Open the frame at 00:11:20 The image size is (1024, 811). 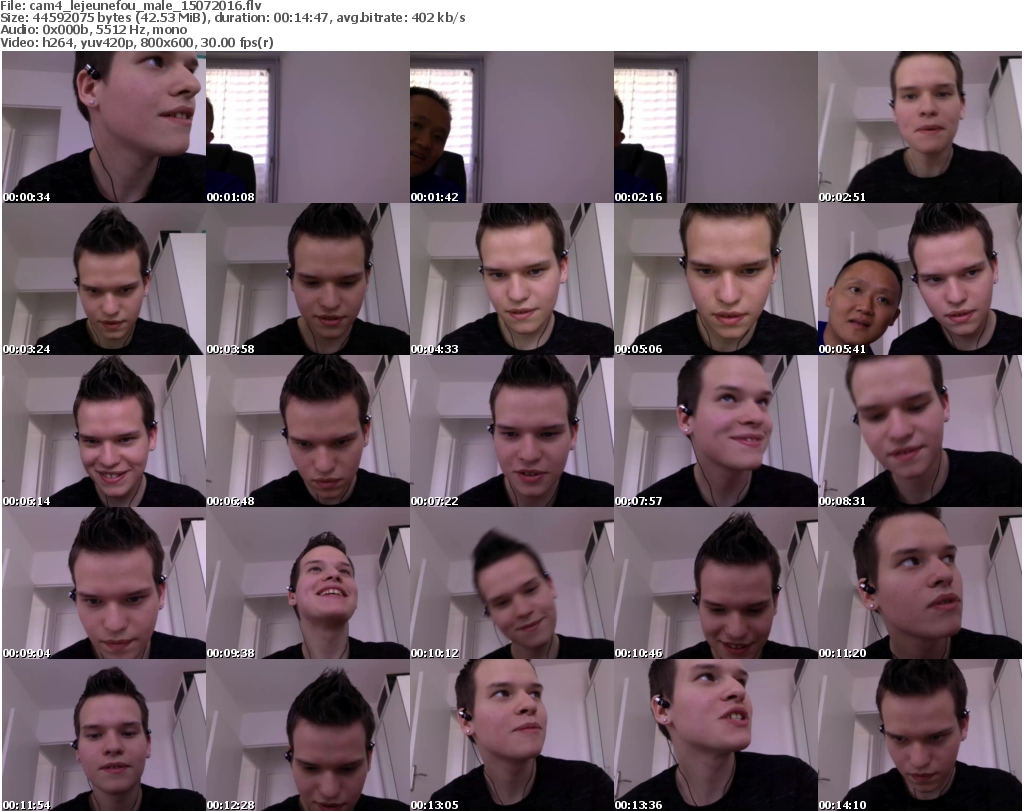[920, 583]
